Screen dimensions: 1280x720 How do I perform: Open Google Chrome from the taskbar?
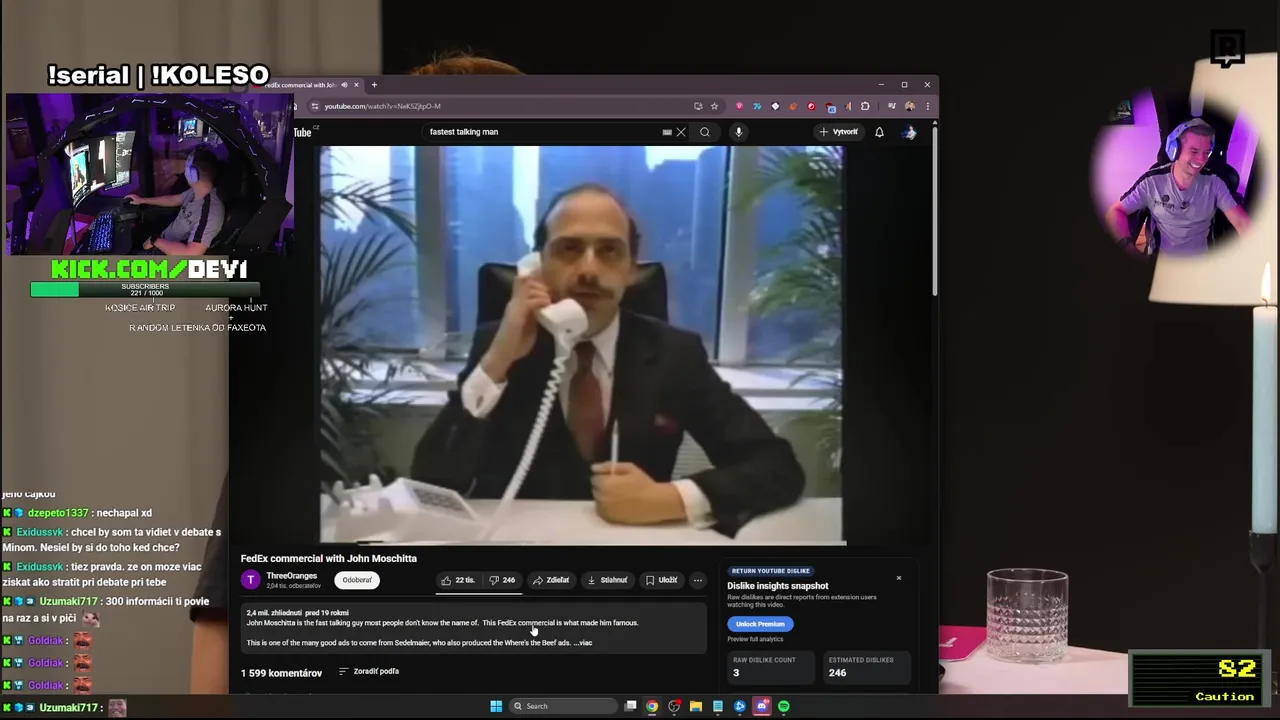pos(652,706)
